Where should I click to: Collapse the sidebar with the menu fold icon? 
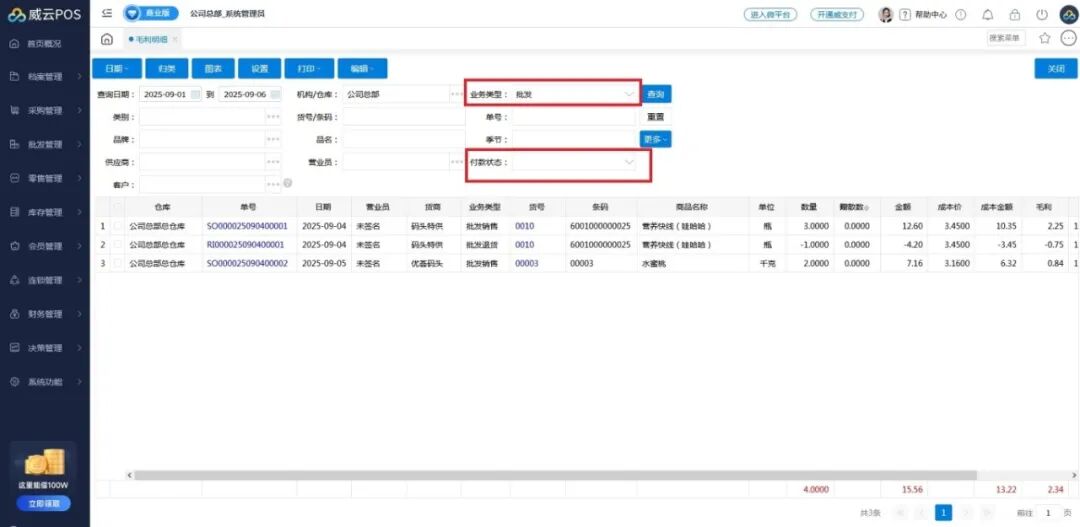click(x=107, y=14)
